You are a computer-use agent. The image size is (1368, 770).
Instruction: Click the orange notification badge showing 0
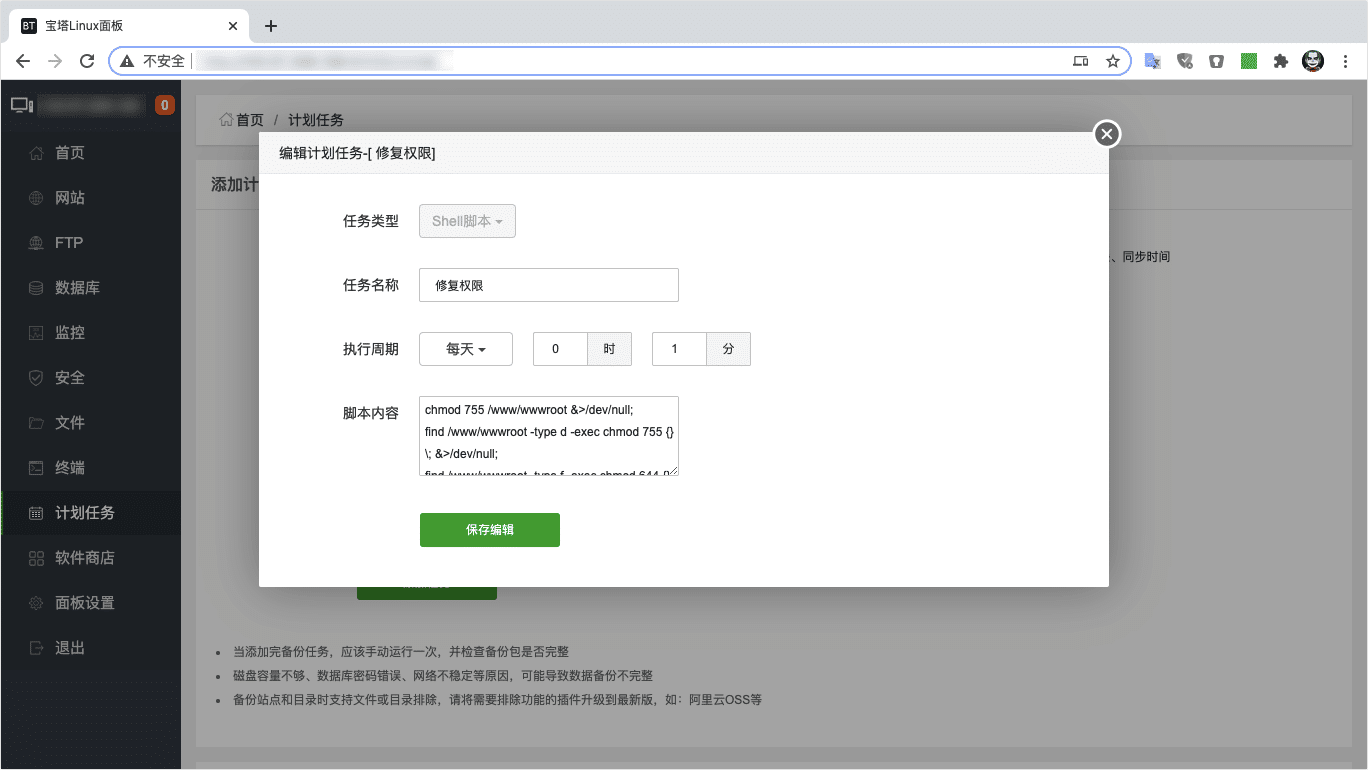click(x=165, y=104)
